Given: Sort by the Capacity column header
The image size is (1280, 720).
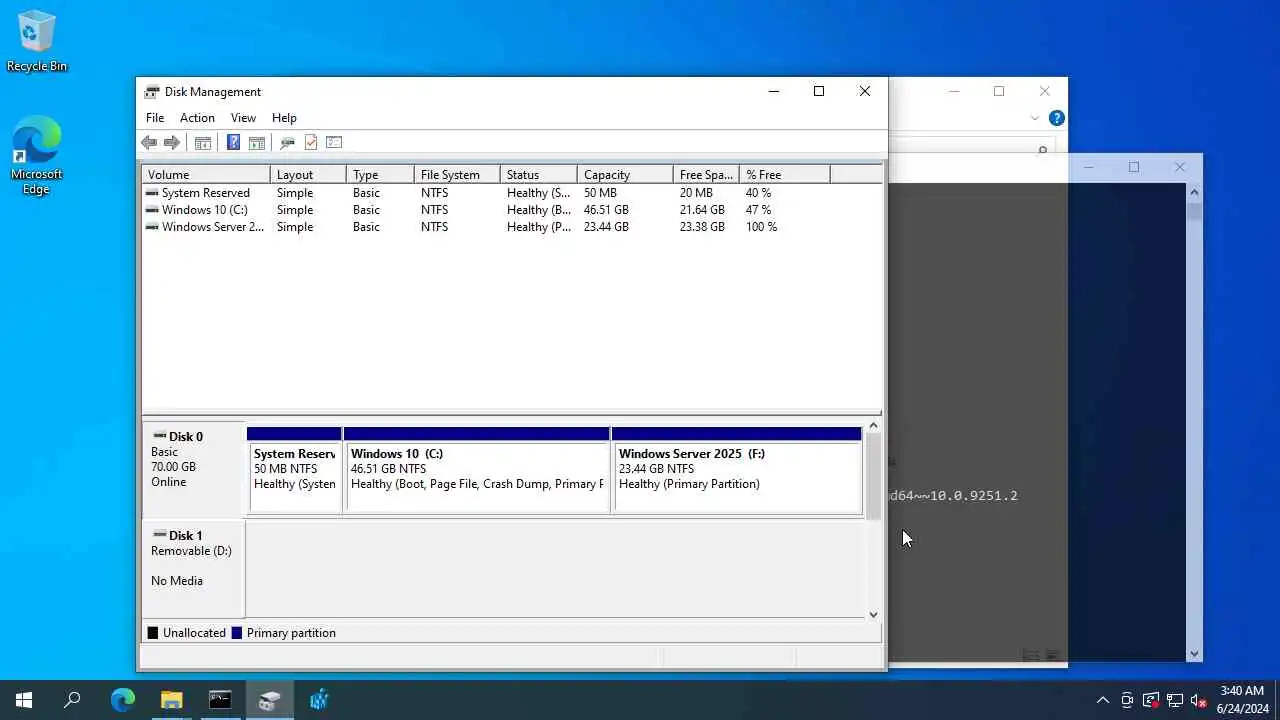Looking at the screenshot, I should click(625, 175).
